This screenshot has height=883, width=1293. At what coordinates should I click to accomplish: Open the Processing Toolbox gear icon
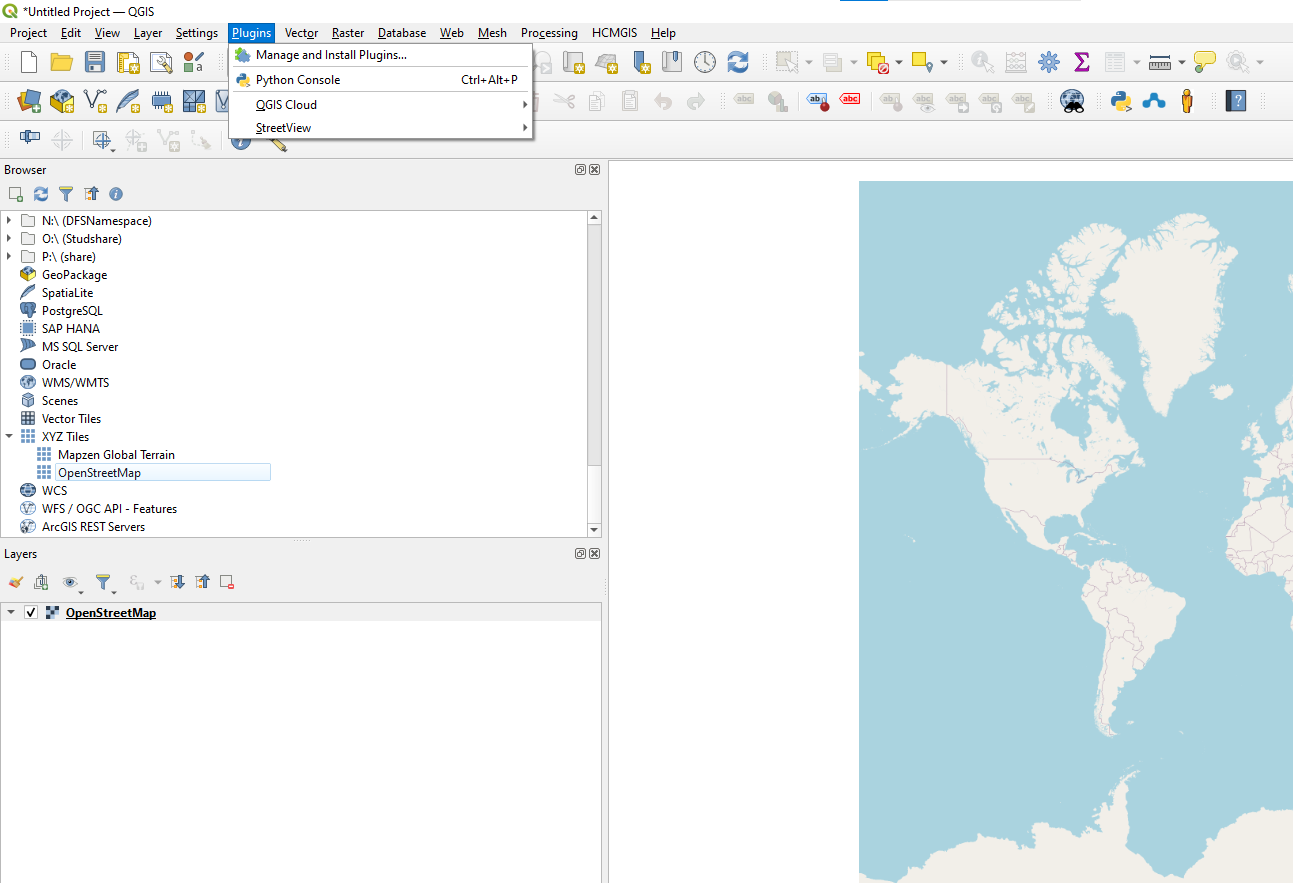(x=1048, y=62)
